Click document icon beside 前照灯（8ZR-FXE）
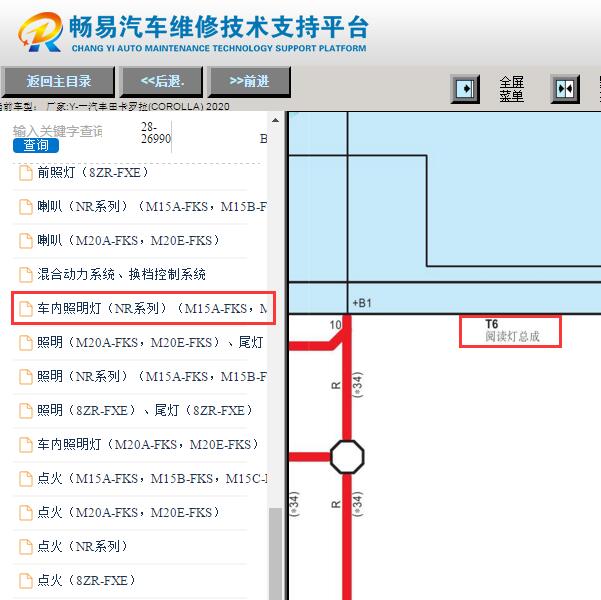The height and width of the screenshot is (600, 601). (26, 173)
